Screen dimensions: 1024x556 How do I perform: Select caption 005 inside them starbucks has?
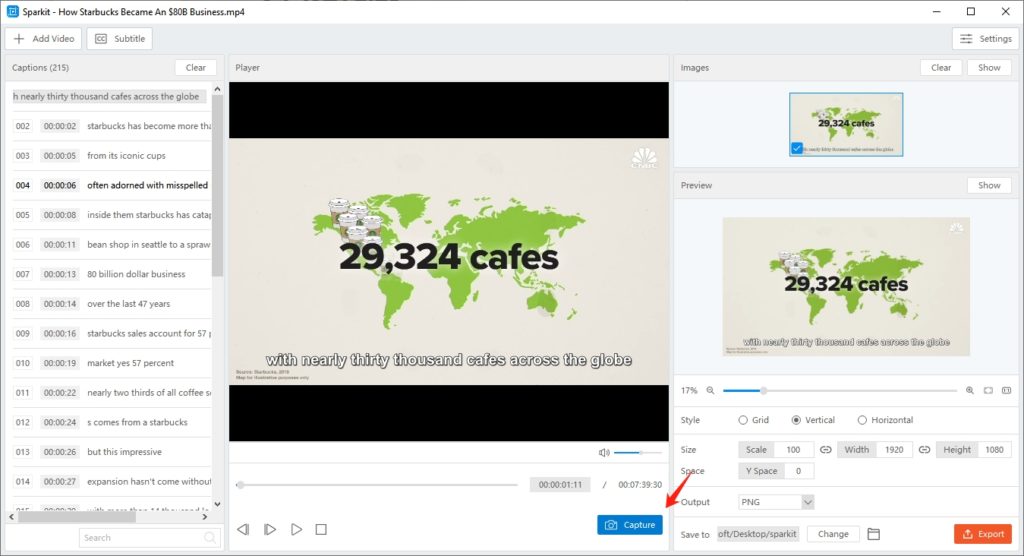[x=112, y=215]
